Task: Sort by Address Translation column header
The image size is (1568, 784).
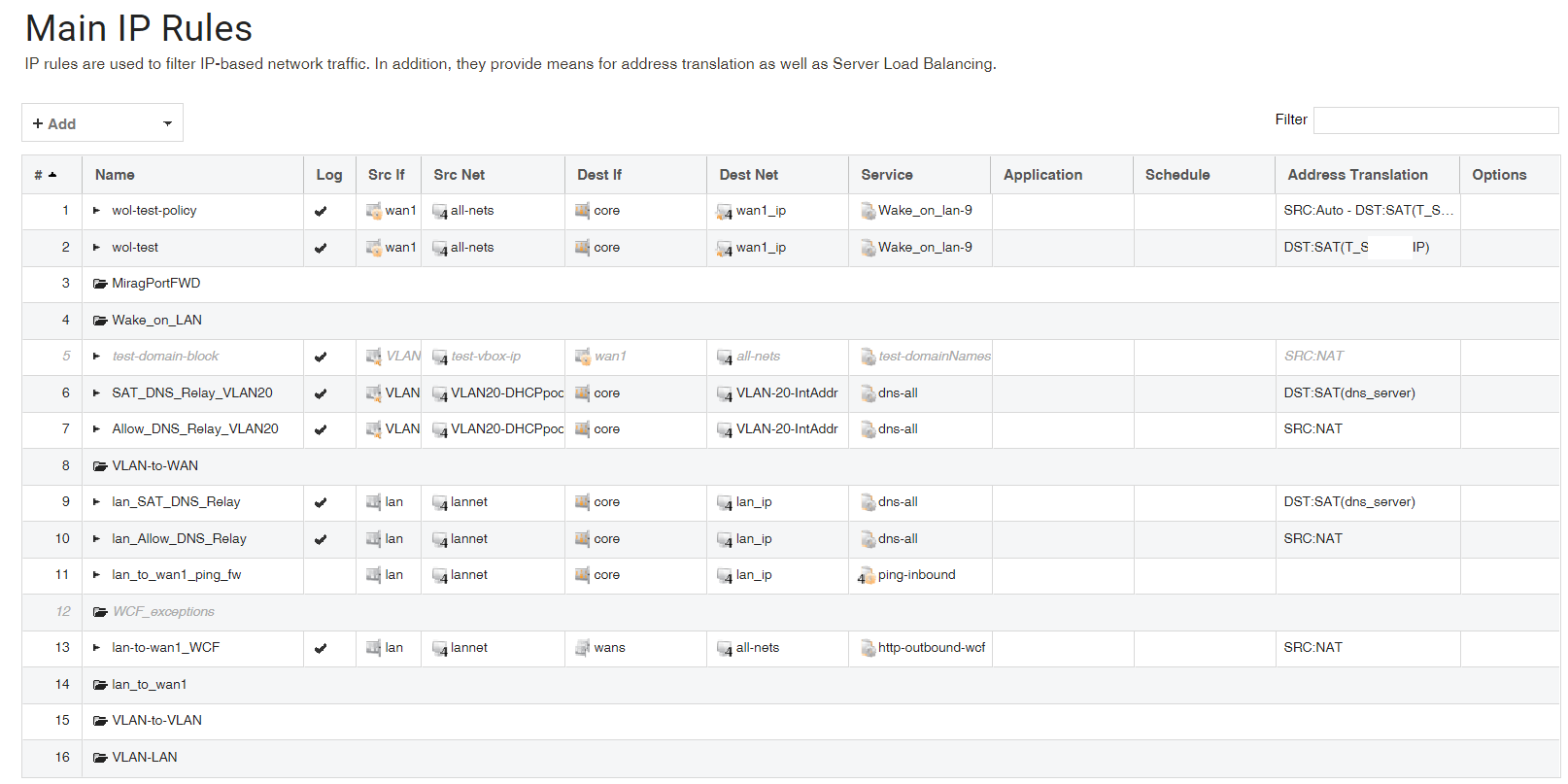Action: (1357, 175)
